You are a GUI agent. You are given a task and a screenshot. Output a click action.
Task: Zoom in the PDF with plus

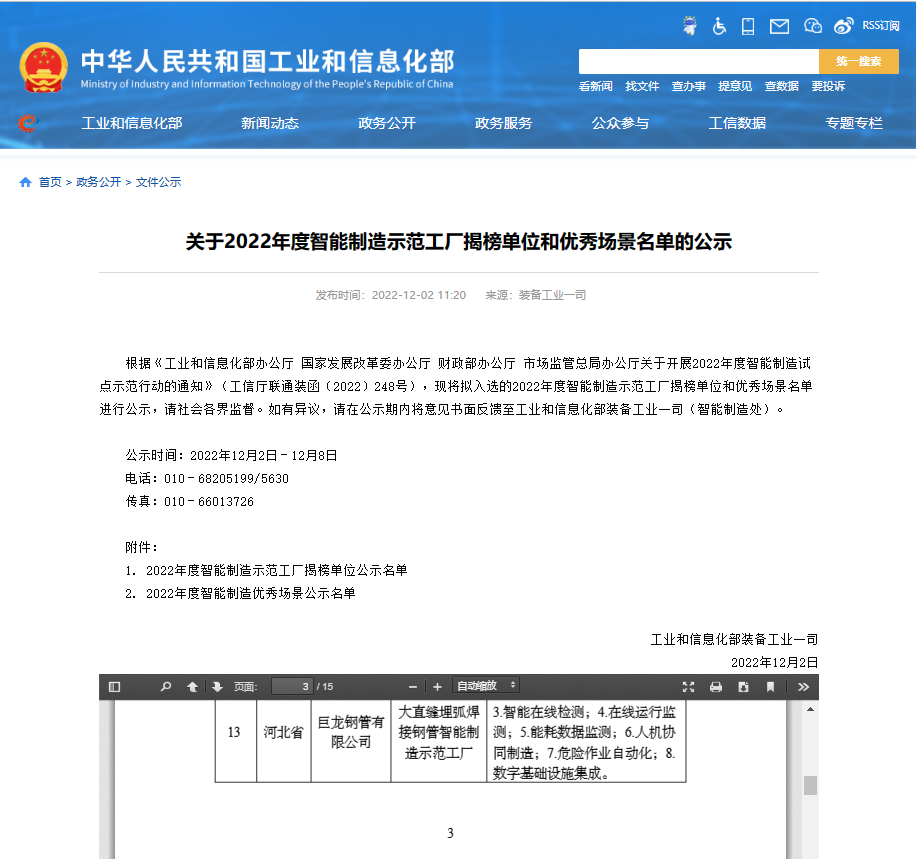click(437, 687)
